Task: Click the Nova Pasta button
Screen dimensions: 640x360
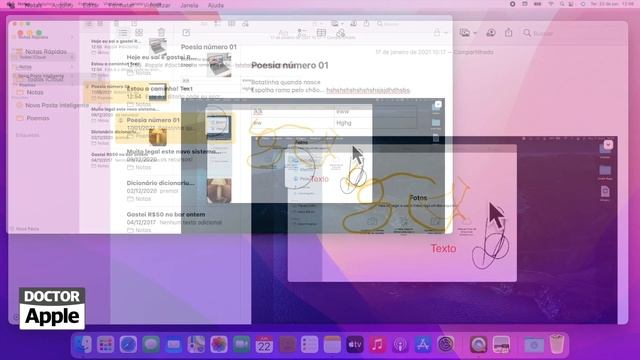Action: click(x=24, y=229)
